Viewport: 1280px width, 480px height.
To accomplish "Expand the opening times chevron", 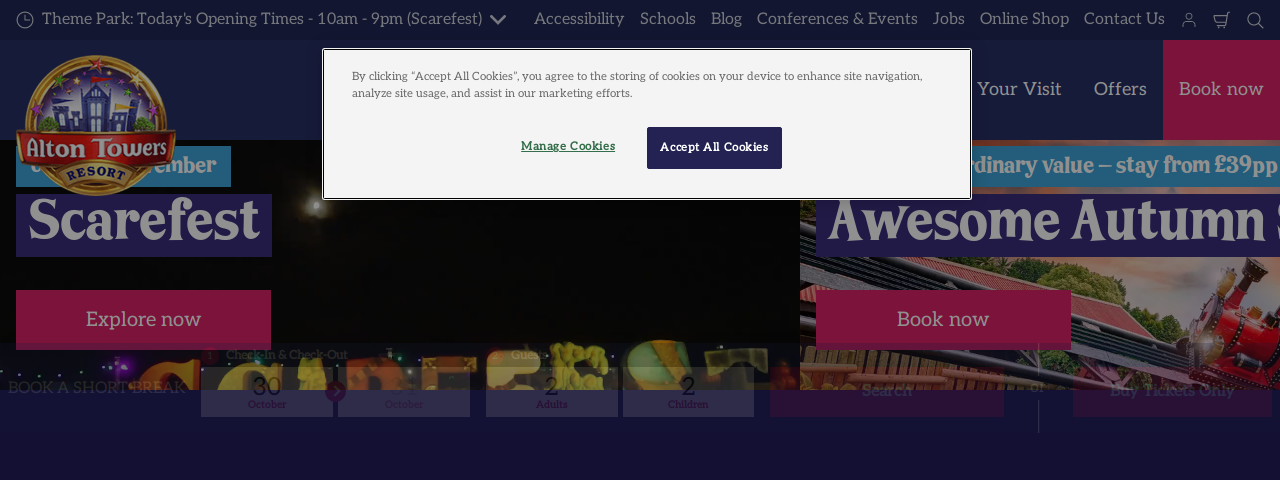I will point(498,20).
